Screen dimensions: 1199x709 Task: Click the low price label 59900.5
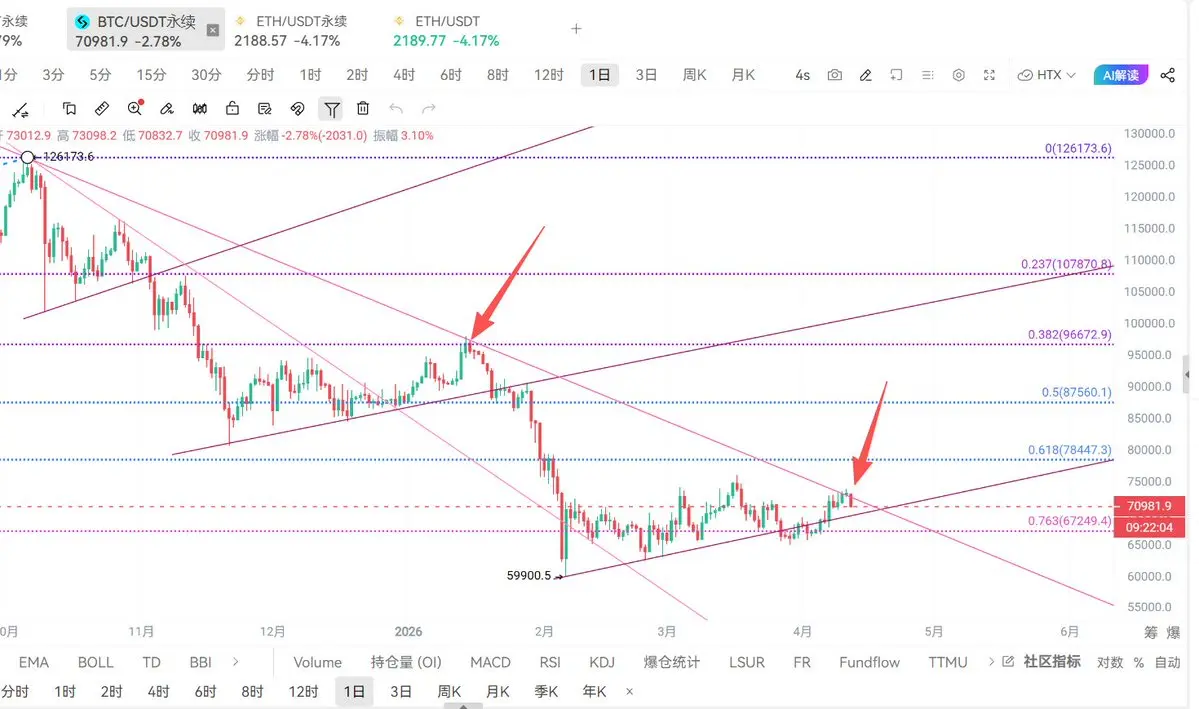(528, 575)
